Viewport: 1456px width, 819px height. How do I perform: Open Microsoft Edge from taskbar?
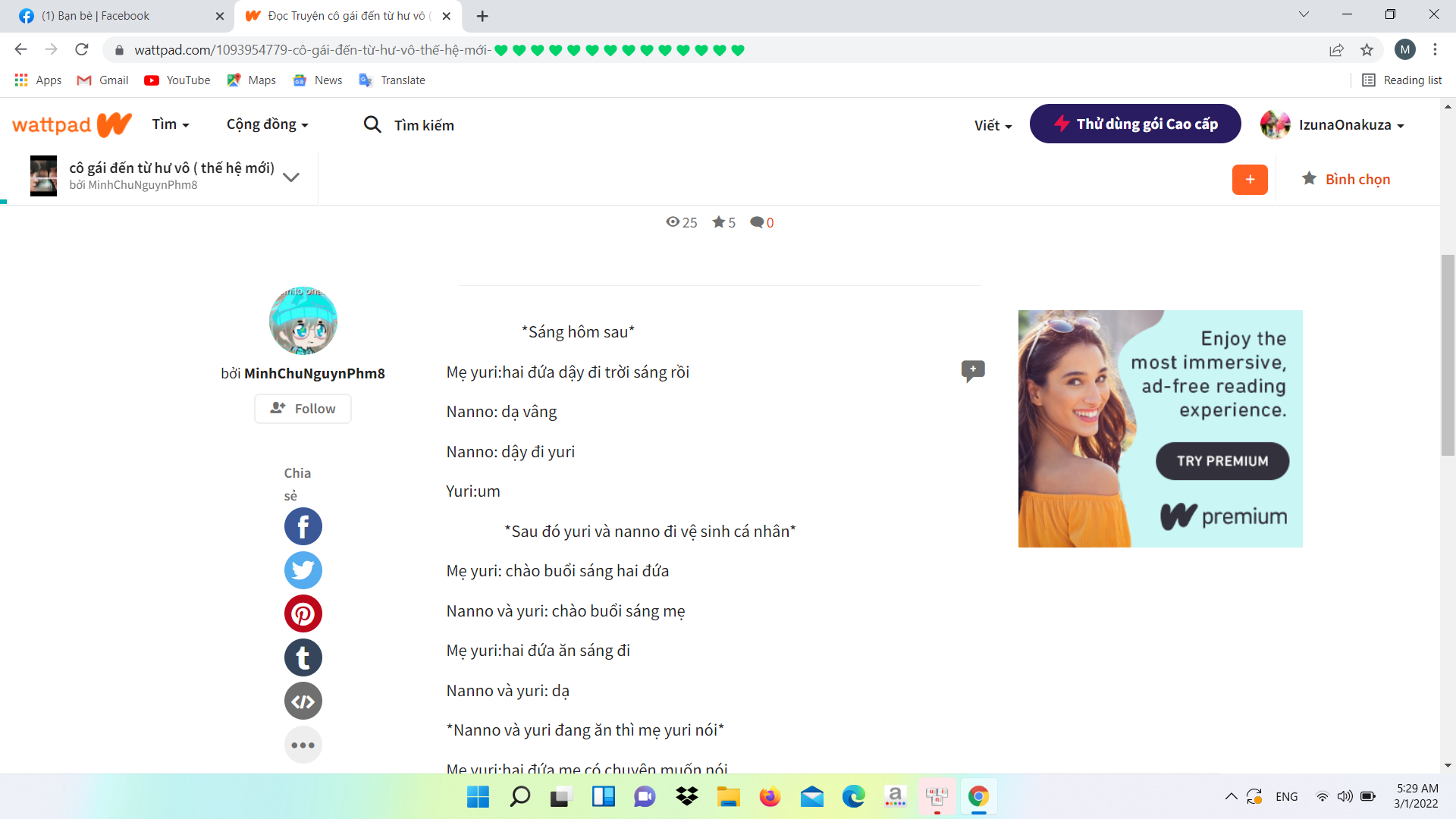pos(853,796)
